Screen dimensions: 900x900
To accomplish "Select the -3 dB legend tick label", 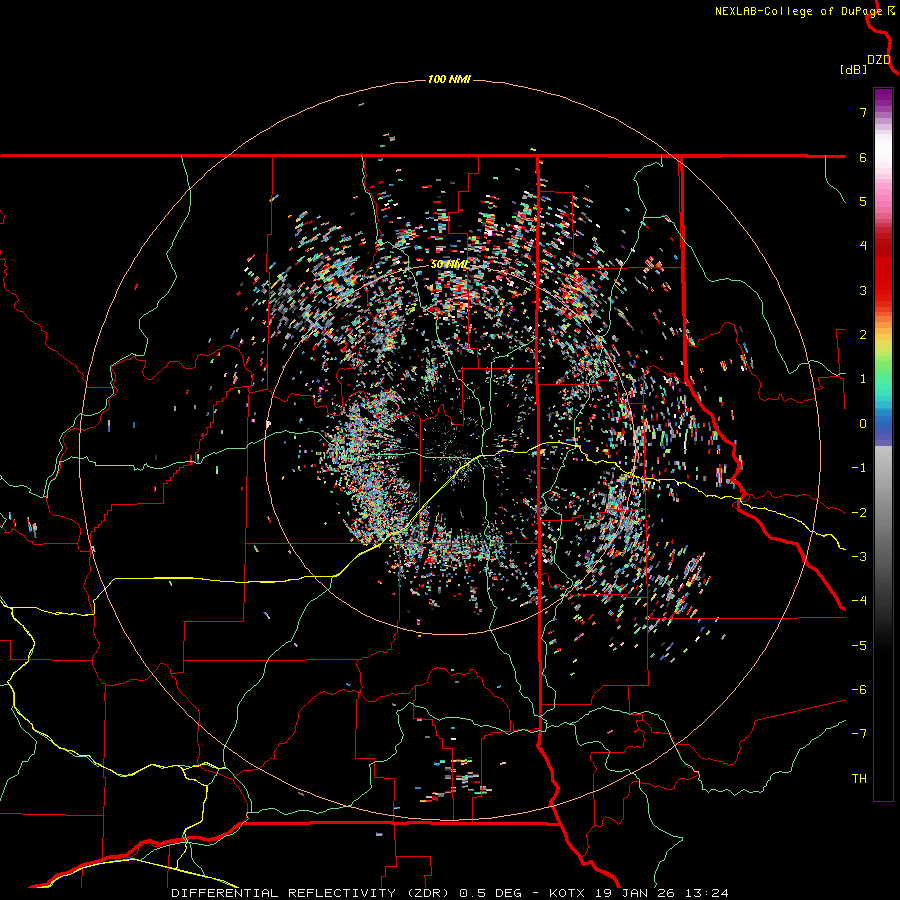I will click(x=859, y=557).
